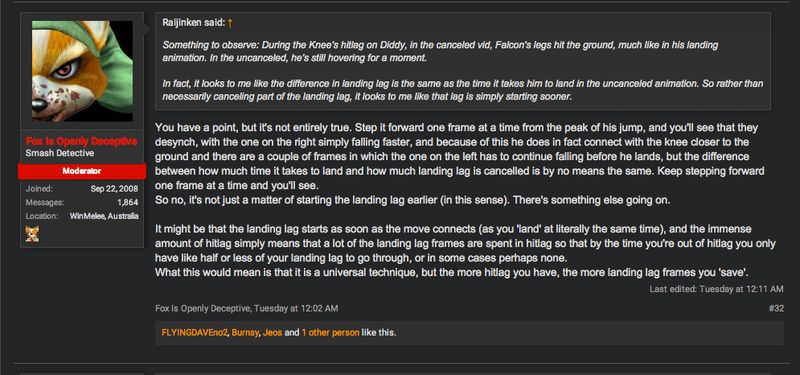The image size is (800, 375).
Task: Open the WinMelee, Australia location link
Action: coord(104,216)
